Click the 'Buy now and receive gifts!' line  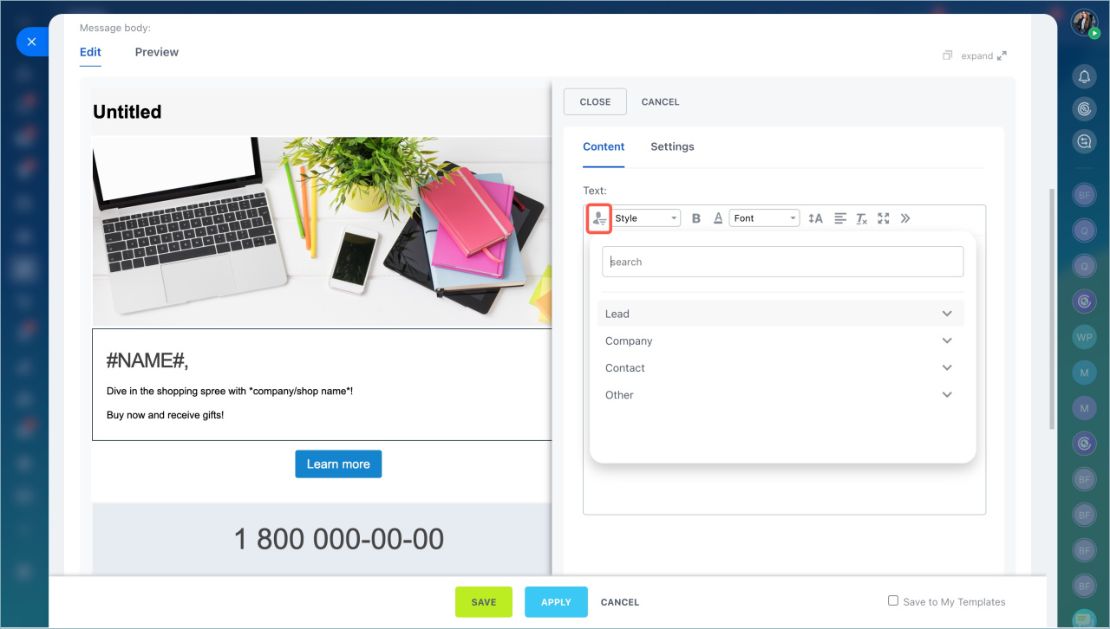[x=165, y=415]
